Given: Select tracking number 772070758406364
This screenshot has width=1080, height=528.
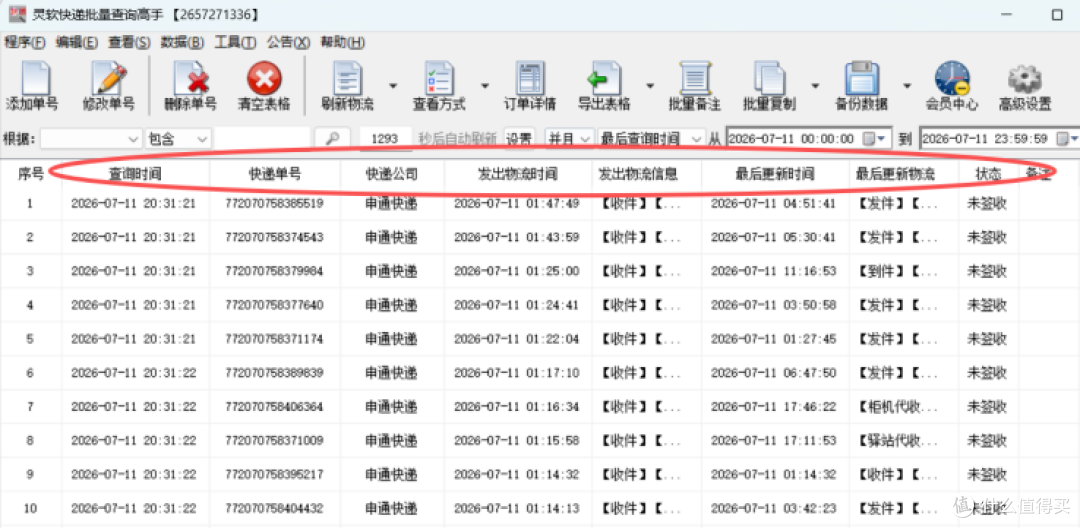Looking at the screenshot, I should [274, 407].
